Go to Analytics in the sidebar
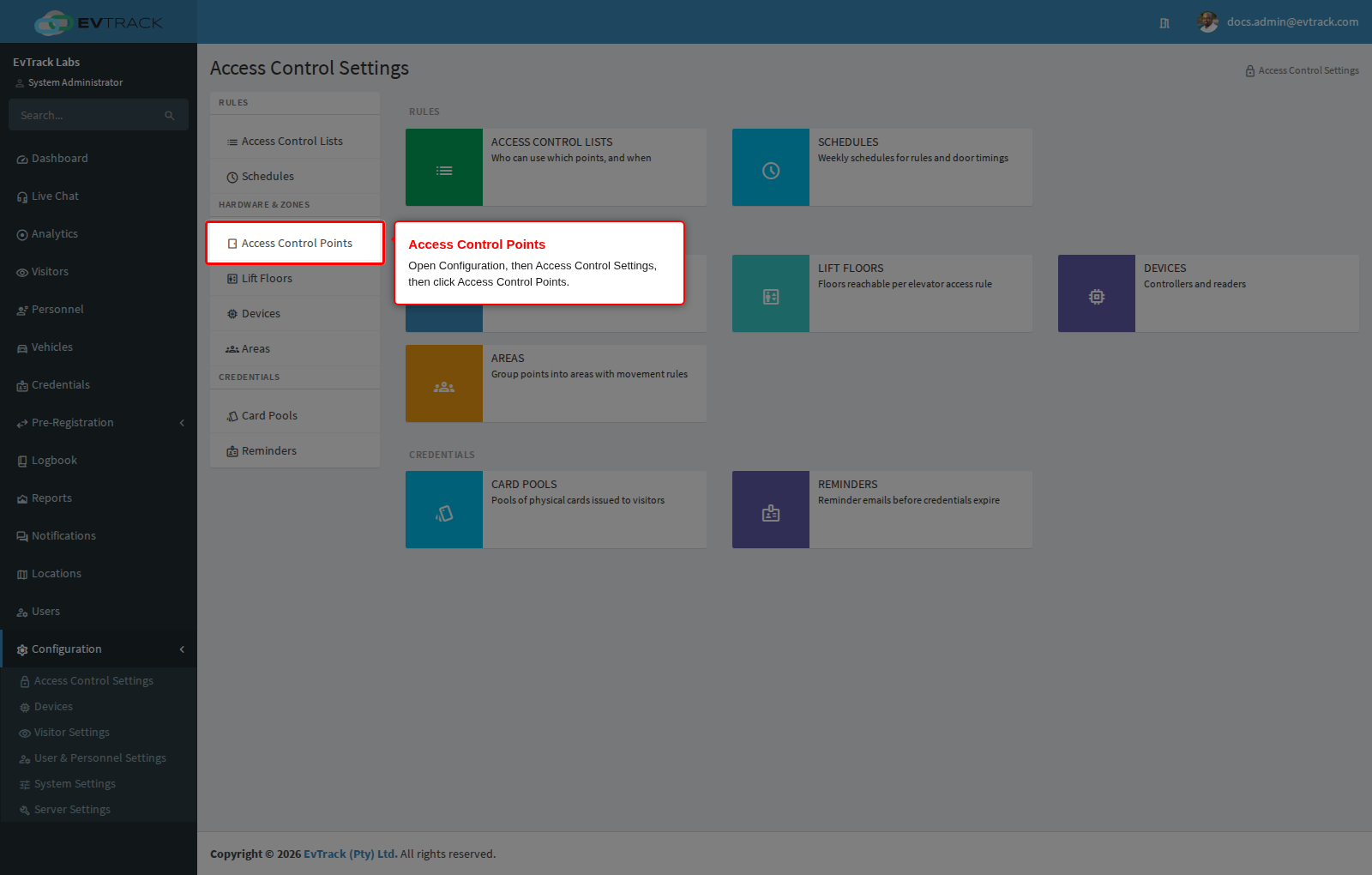The height and width of the screenshot is (875, 1372). coord(99,234)
